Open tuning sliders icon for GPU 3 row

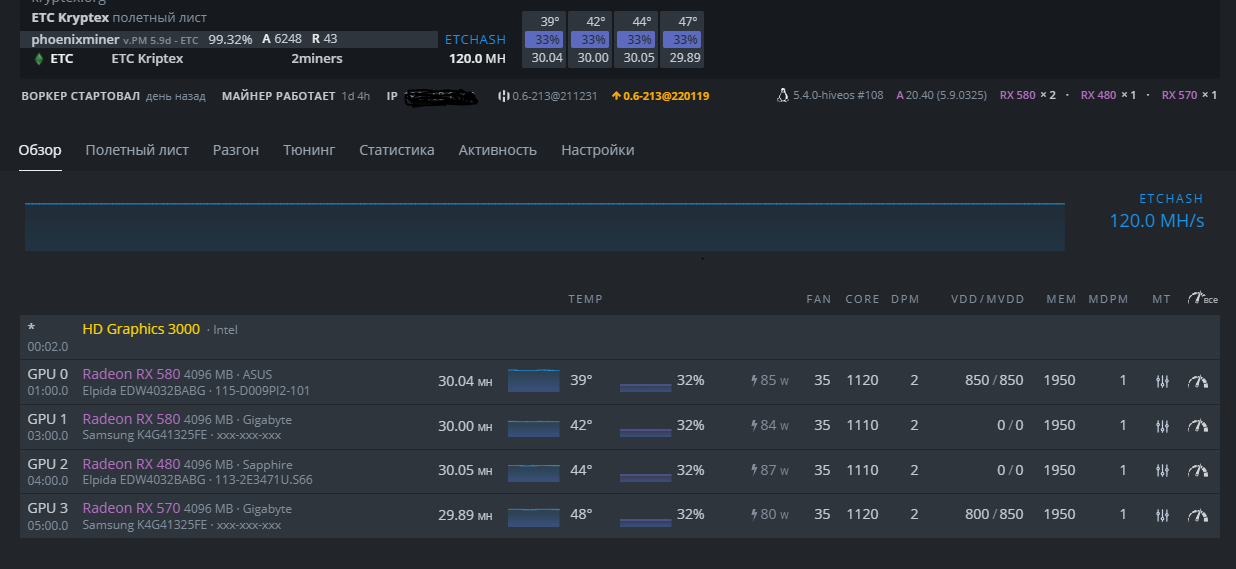(x=1162, y=515)
